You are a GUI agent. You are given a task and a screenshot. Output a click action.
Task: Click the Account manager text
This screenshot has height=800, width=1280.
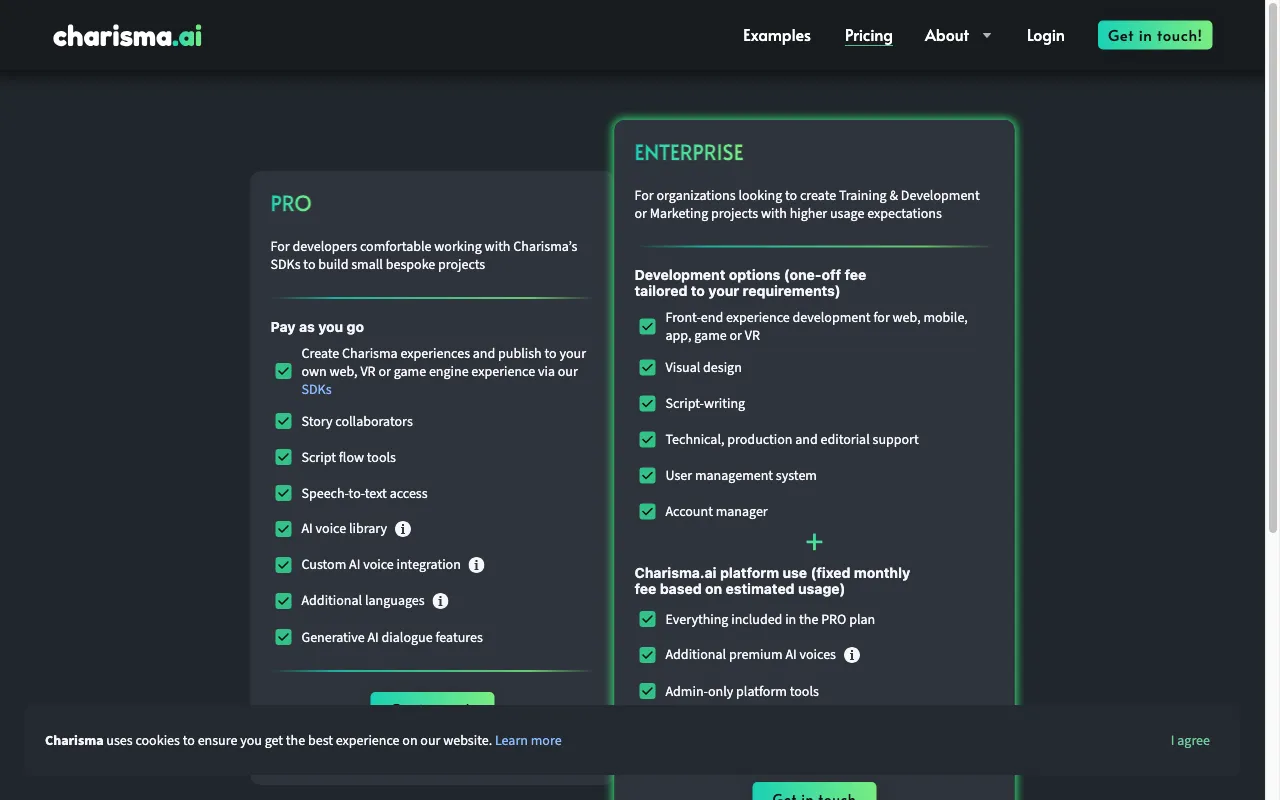717,511
